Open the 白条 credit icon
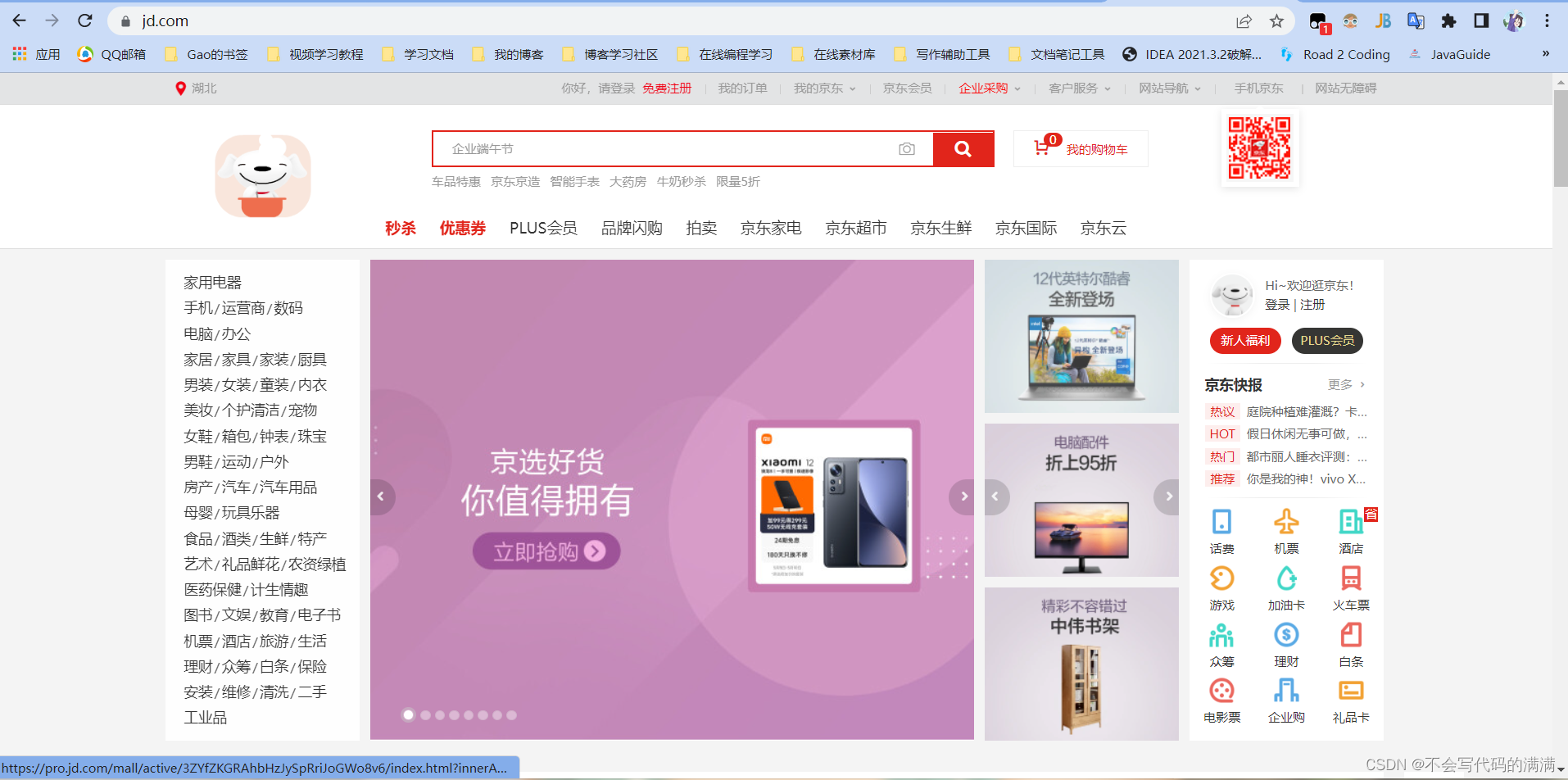This screenshot has height=780, width=1568. tap(1351, 635)
